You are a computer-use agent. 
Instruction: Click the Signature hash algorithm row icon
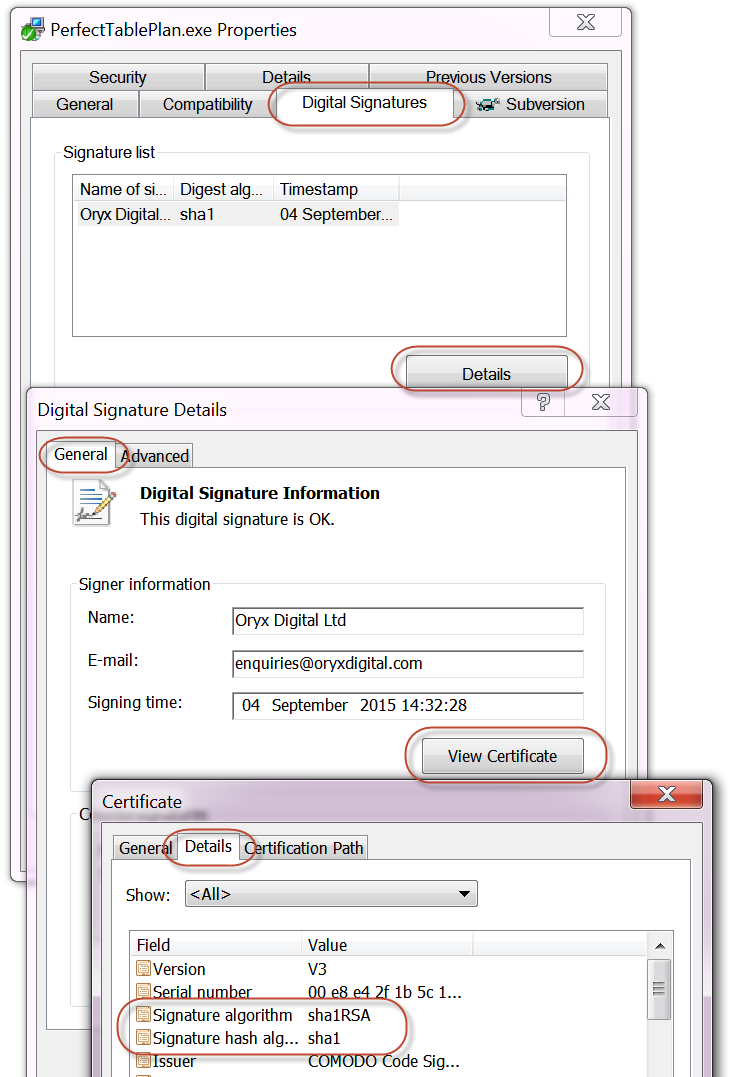click(x=143, y=1038)
